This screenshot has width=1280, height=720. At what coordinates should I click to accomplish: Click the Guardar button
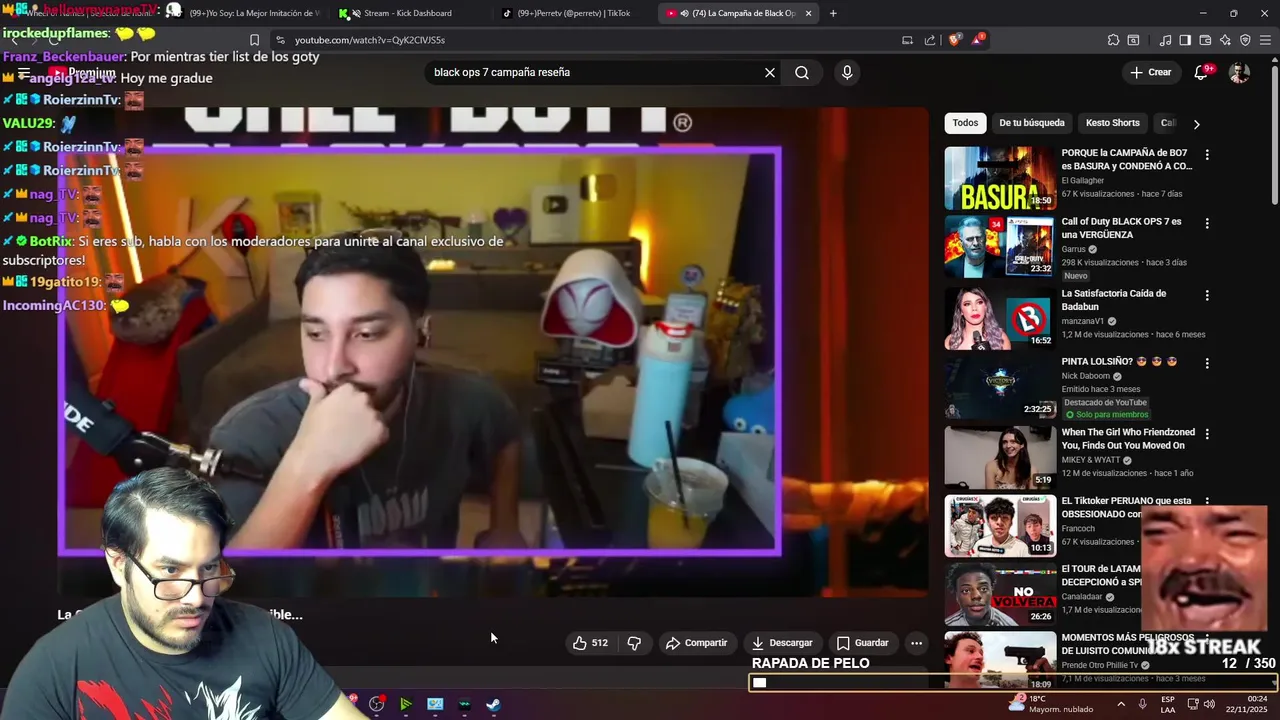tap(862, 643)
